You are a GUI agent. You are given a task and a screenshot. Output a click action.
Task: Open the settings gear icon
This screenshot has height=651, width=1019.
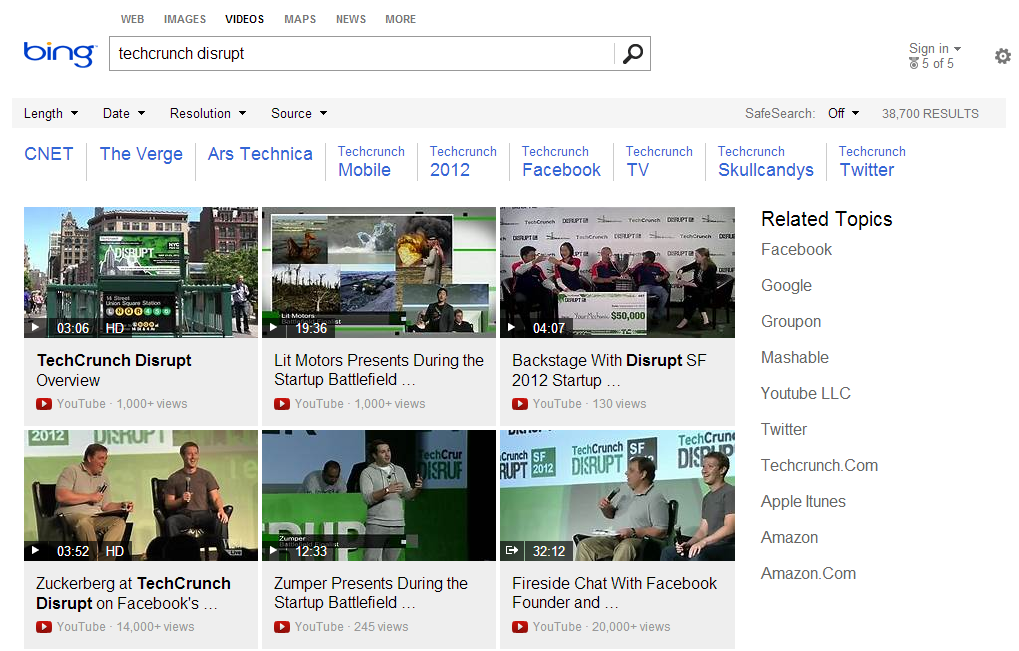click(x=1002, y=56)
